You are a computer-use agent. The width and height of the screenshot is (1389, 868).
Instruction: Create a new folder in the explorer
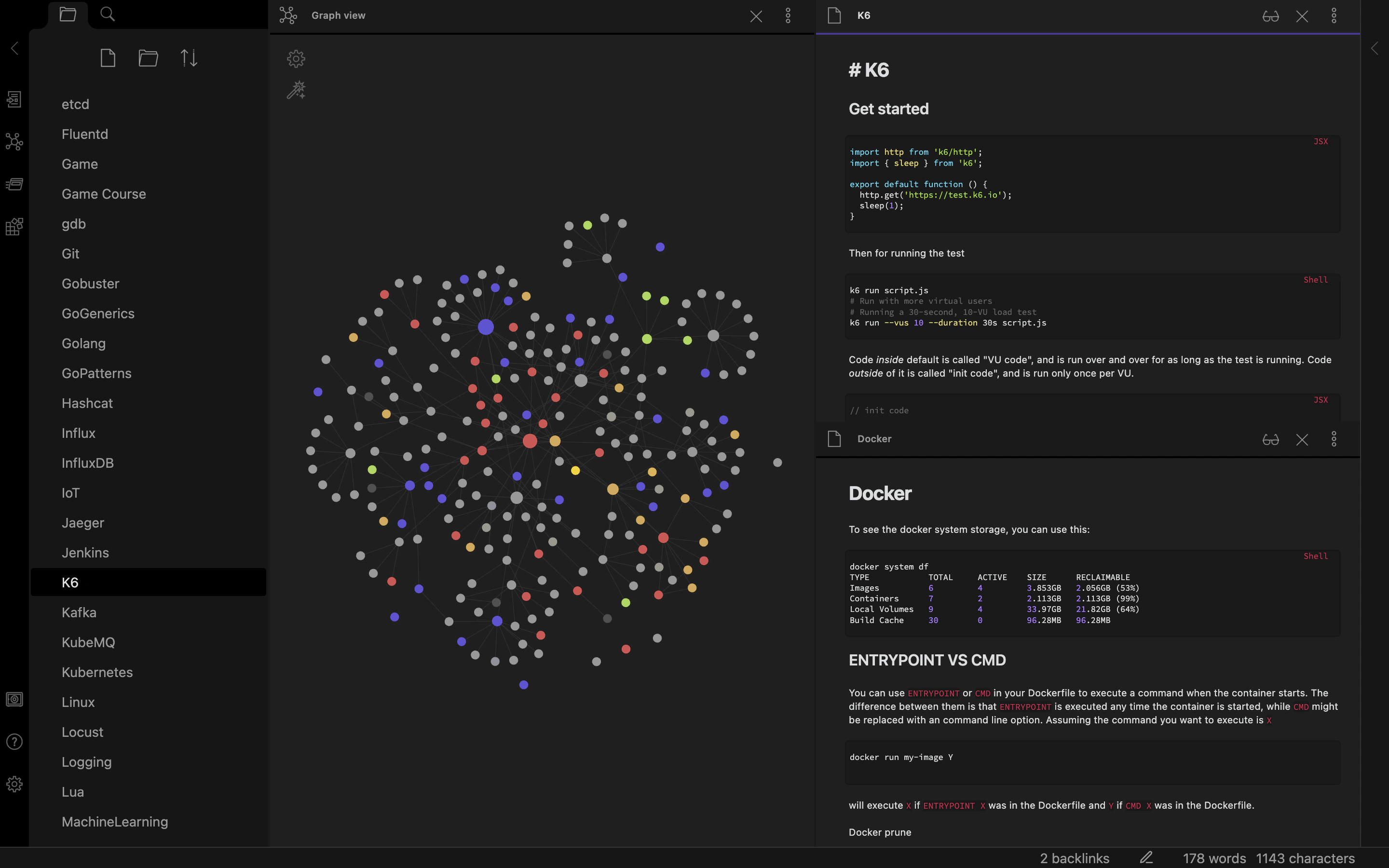[148, 58]
